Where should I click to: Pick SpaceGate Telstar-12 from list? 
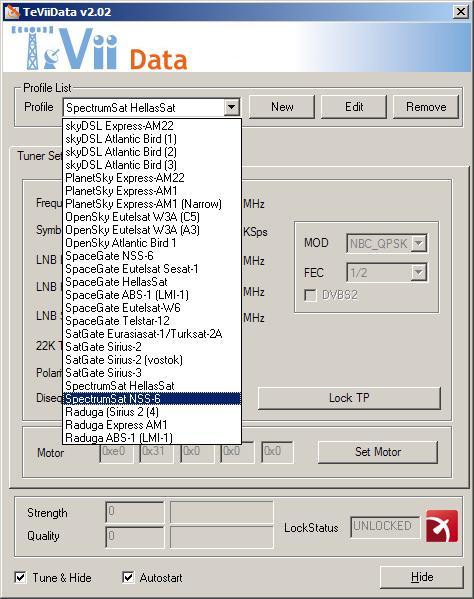152,321
